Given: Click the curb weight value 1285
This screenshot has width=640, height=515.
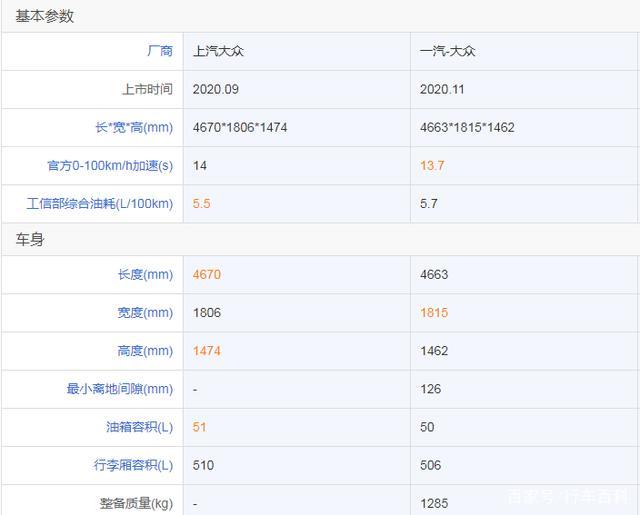Looking at the screenshot, I should pos(434,504).
